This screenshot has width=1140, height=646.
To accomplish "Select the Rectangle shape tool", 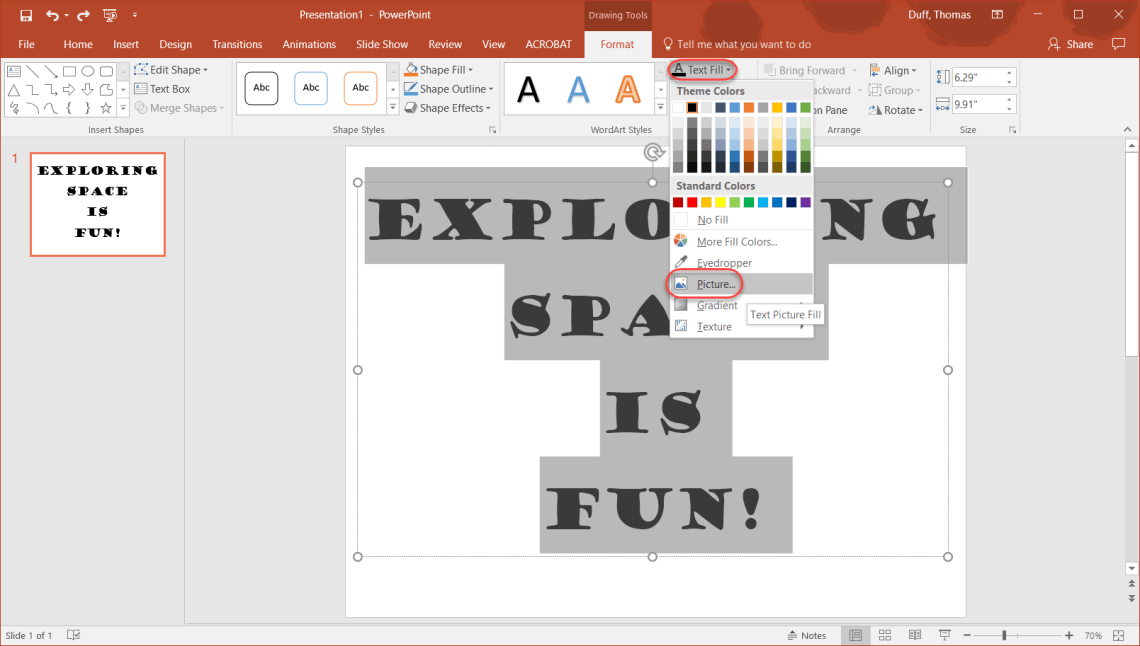I will tap(70, 71).
